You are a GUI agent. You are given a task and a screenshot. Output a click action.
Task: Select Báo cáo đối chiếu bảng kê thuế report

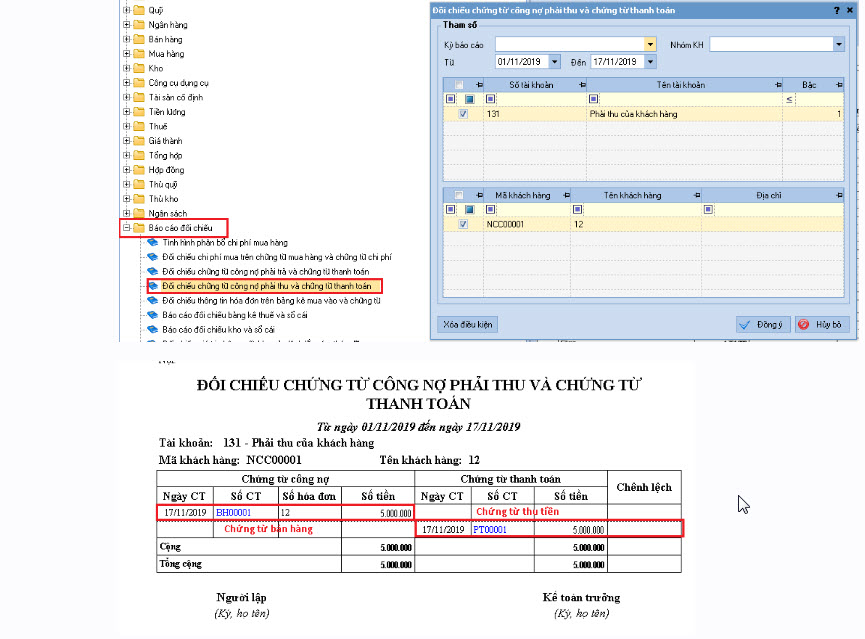click(235, 315)
